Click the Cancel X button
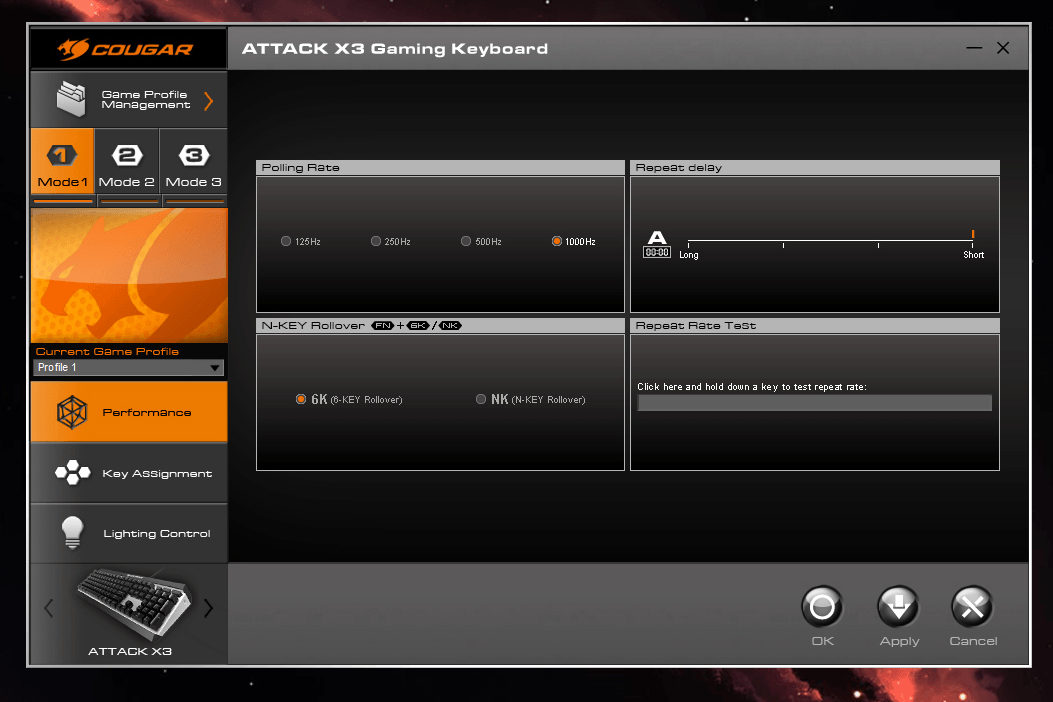The width and height of the screenshot is (1053, 702). pyautogui.click(x=972, y=607)
